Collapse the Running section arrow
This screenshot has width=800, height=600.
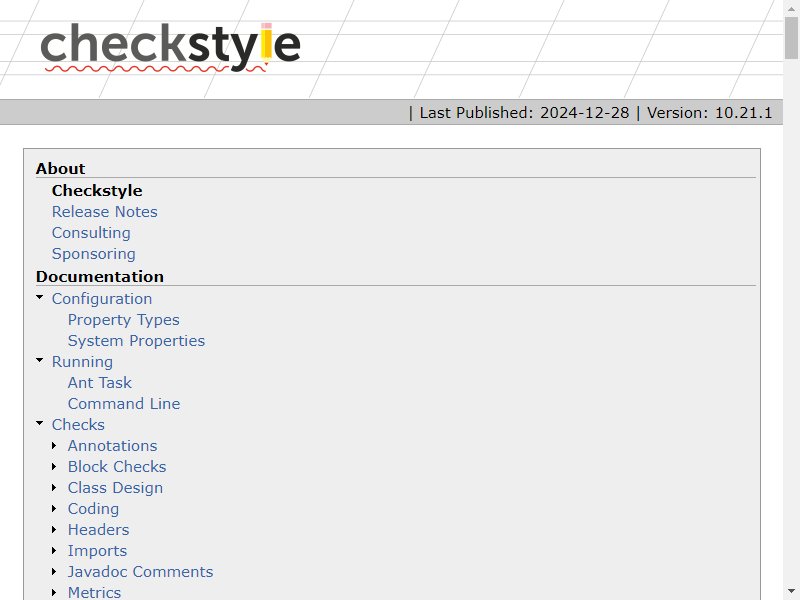40,360
